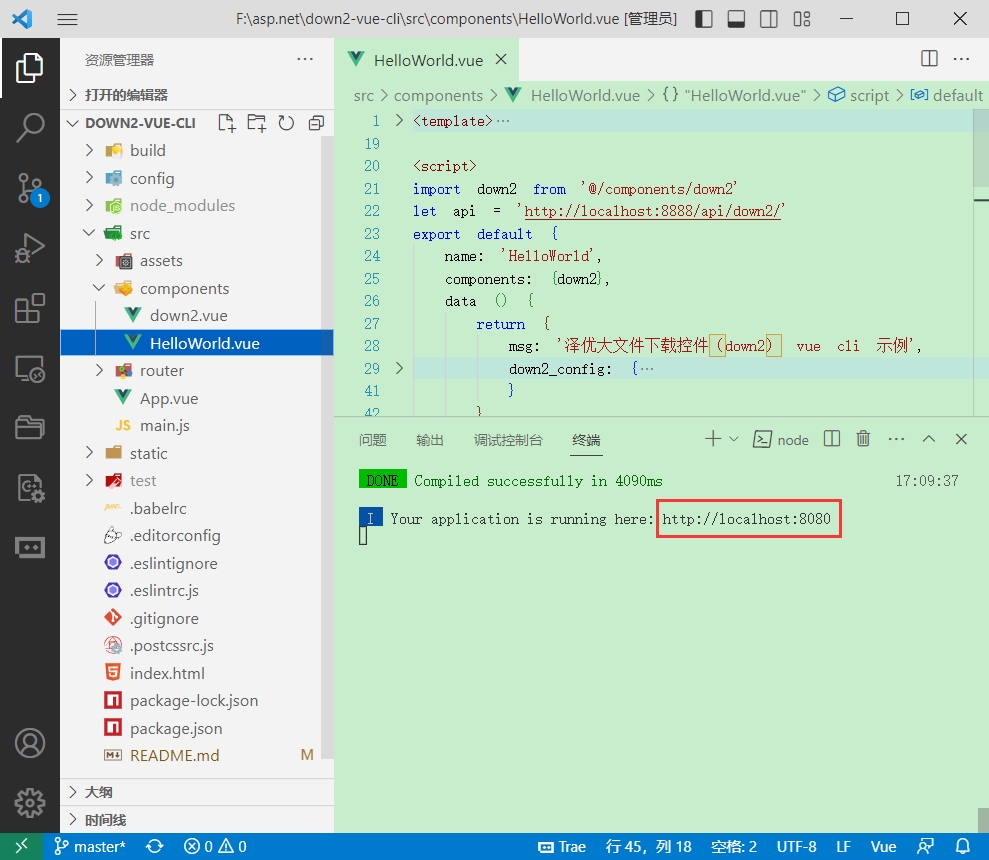The width and height of the screenshot is (989, 860).
Task: Open the master branch in status bar
Action: [90, 846]
